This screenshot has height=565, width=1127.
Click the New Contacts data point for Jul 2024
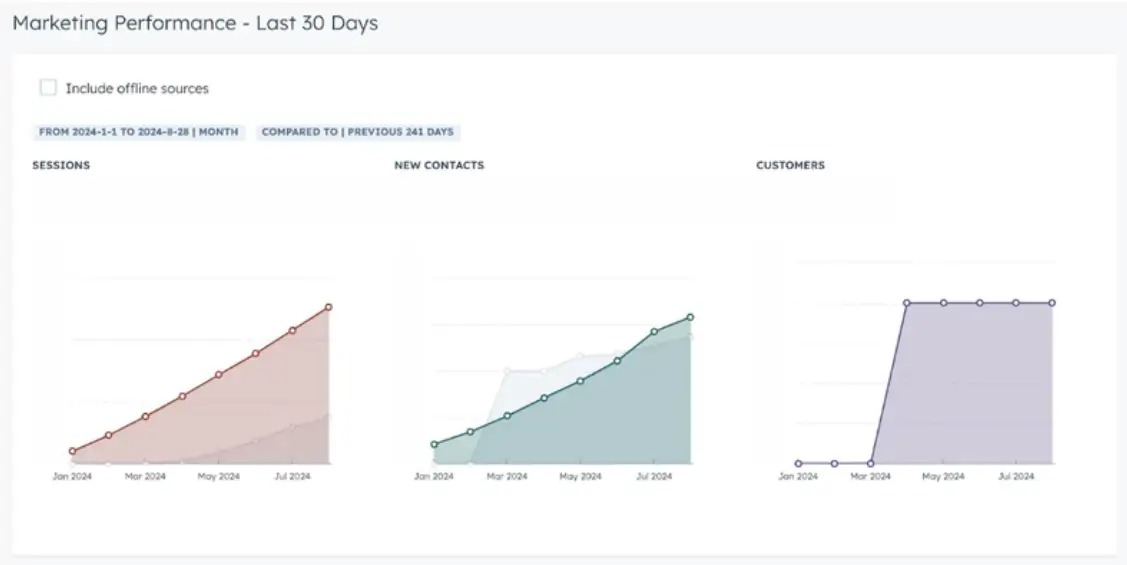(654, 332)
